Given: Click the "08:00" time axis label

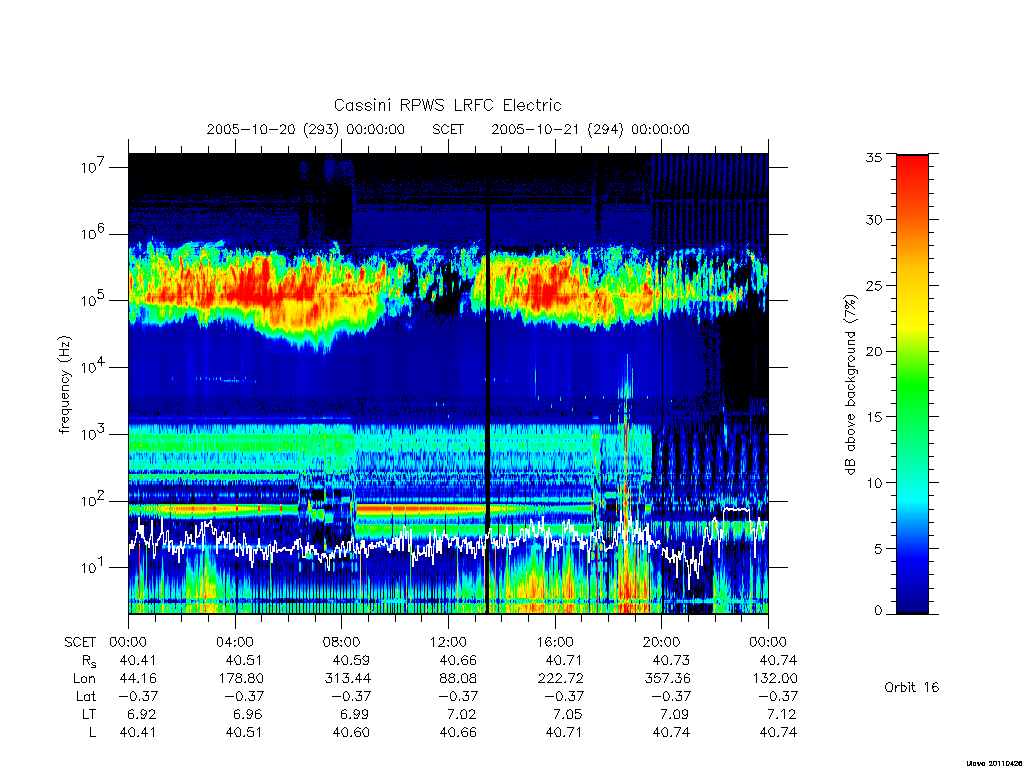Looking at the screenshot, I should [342, 642].
